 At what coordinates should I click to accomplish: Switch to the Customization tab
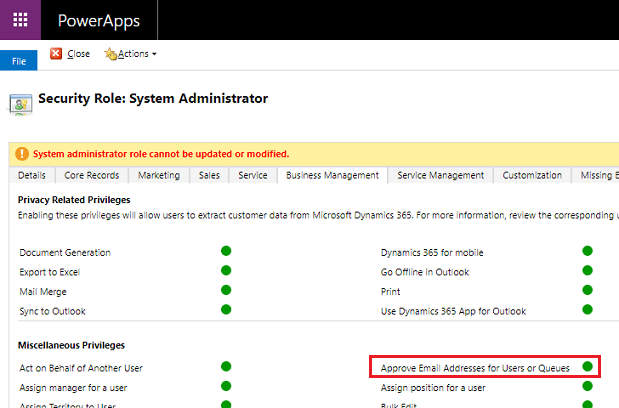coord(532,175)
